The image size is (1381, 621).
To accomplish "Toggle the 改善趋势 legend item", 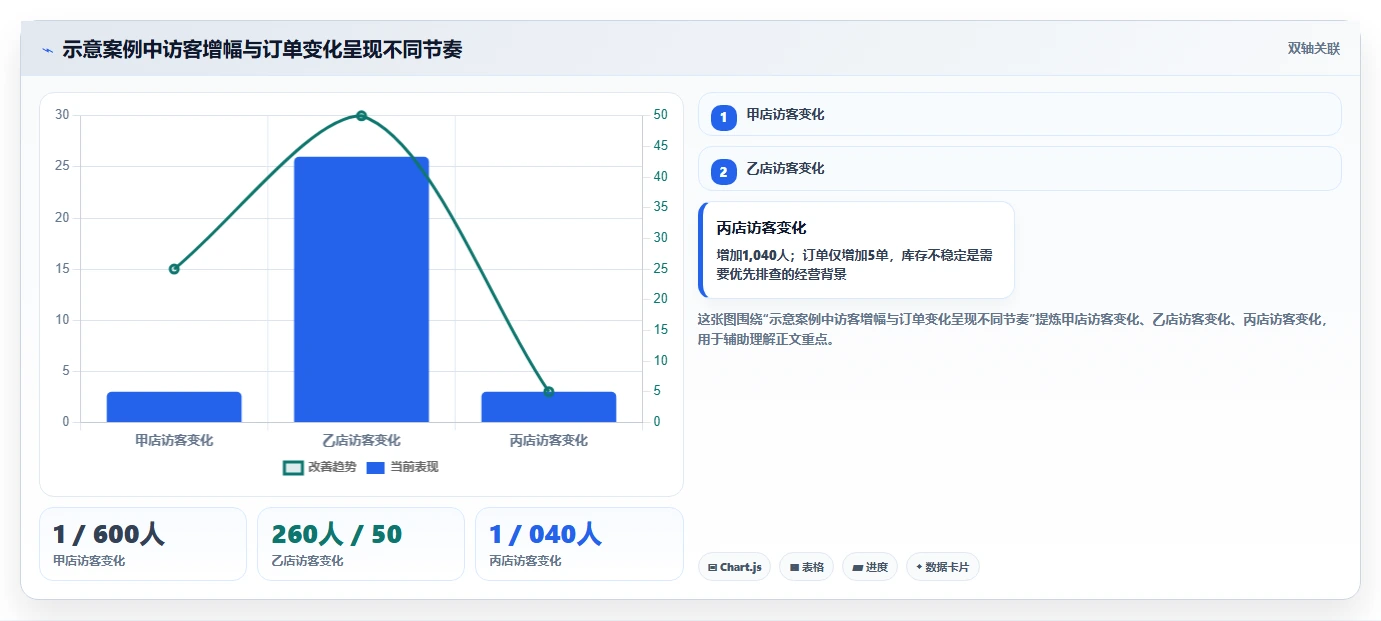I will pos(320,467).
